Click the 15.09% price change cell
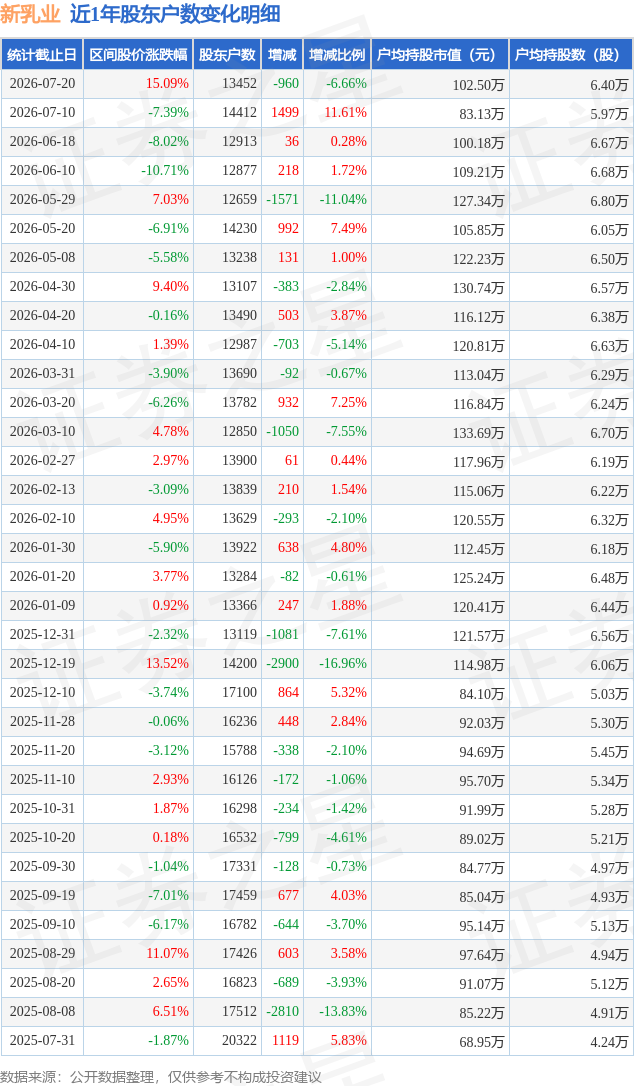This screenshot has width=634, height=1086. tap(167, 84)
